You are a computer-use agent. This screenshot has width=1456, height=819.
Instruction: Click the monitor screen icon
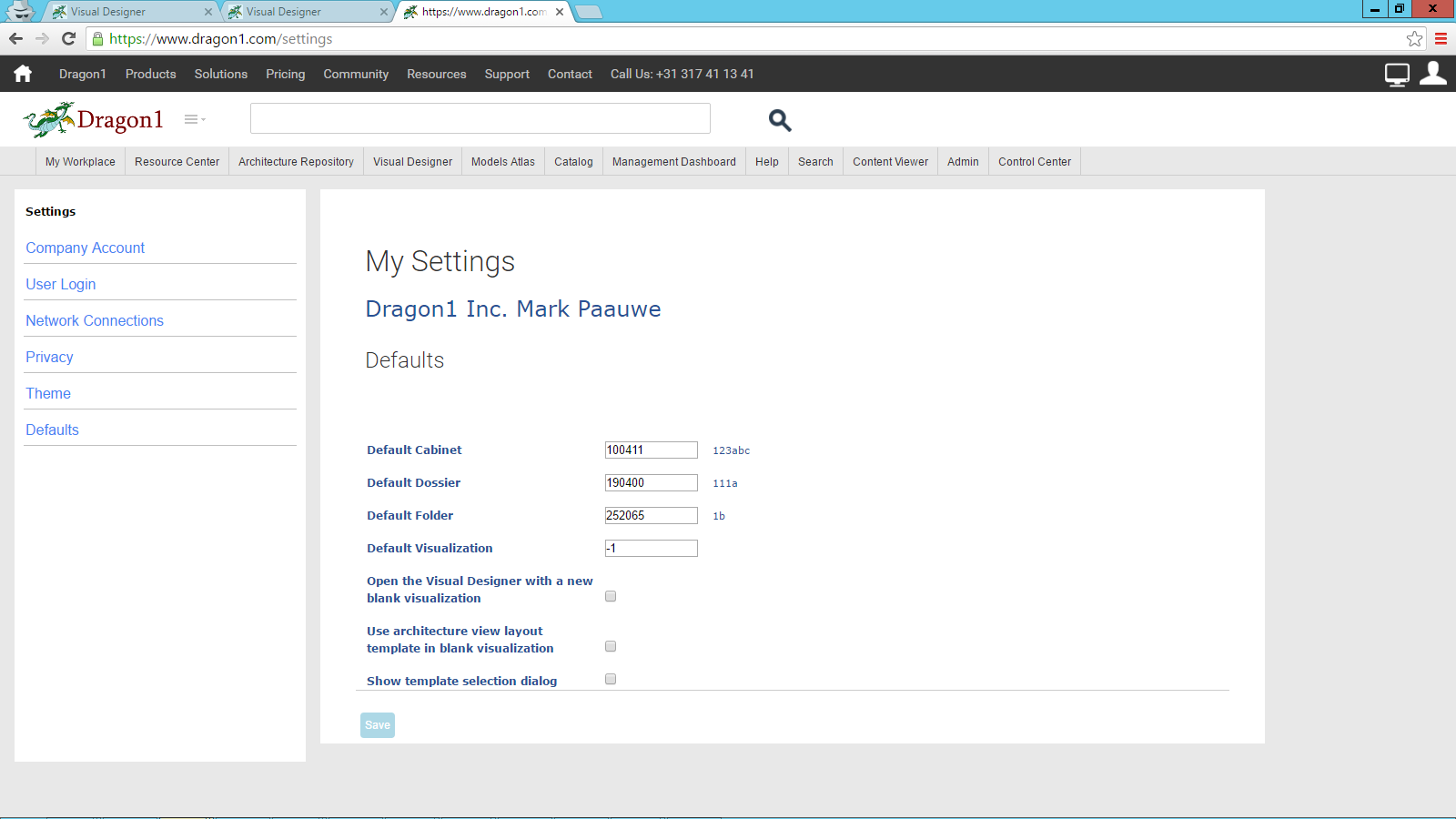(x=1397, y=75)
